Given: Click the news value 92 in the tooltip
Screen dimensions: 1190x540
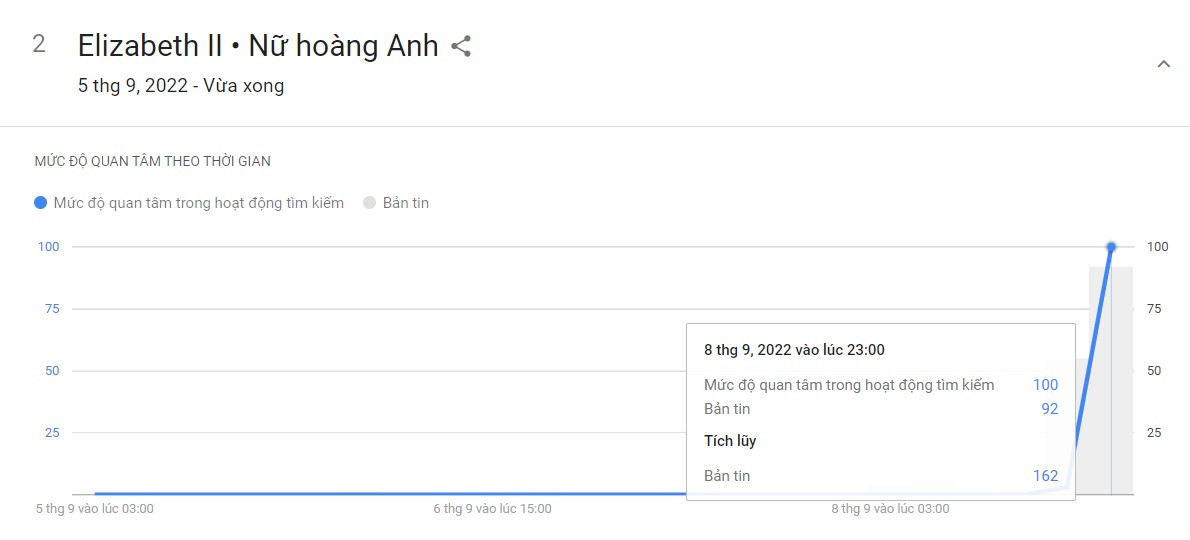Looking at the screenshot, I should (x=1049, y=409).
